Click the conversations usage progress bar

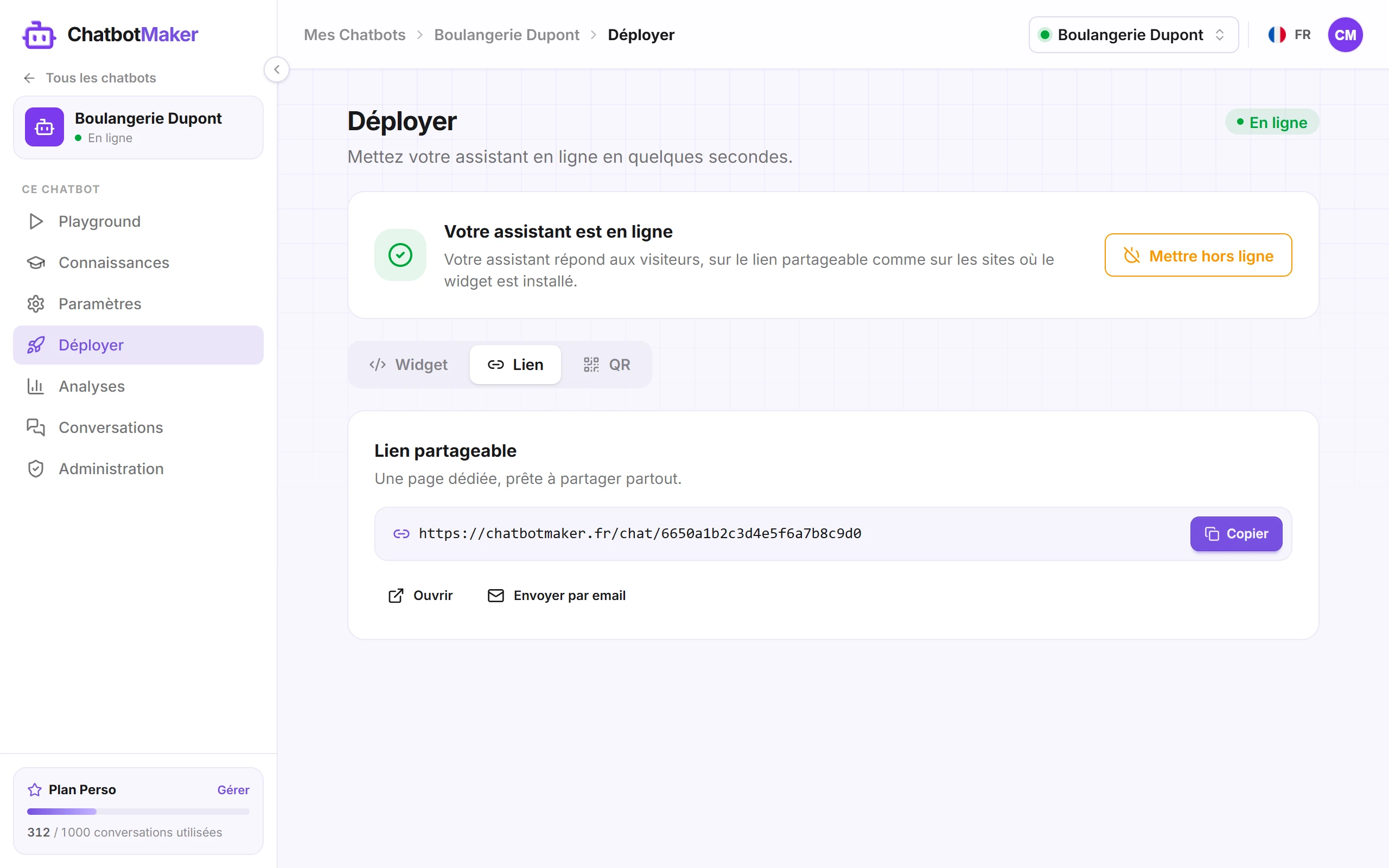click(138, 812)
